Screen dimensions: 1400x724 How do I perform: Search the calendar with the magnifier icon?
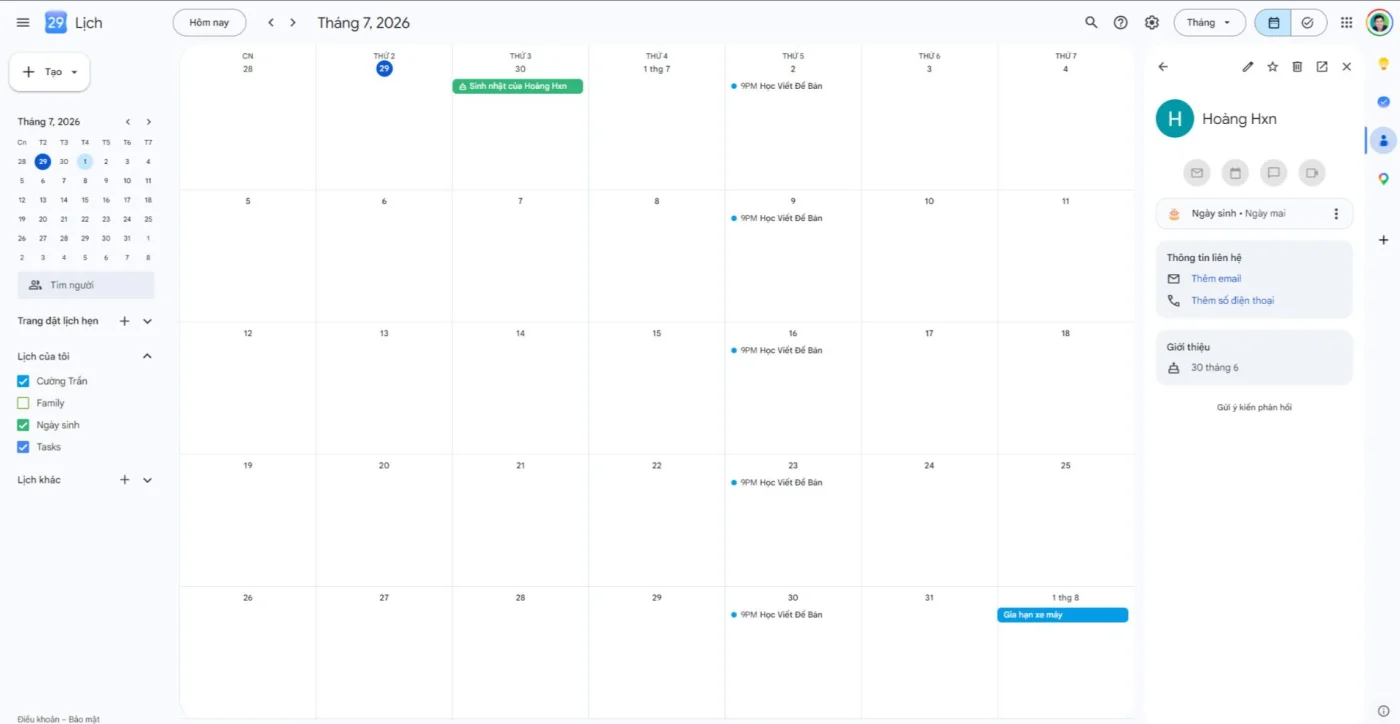point(1091,22)
